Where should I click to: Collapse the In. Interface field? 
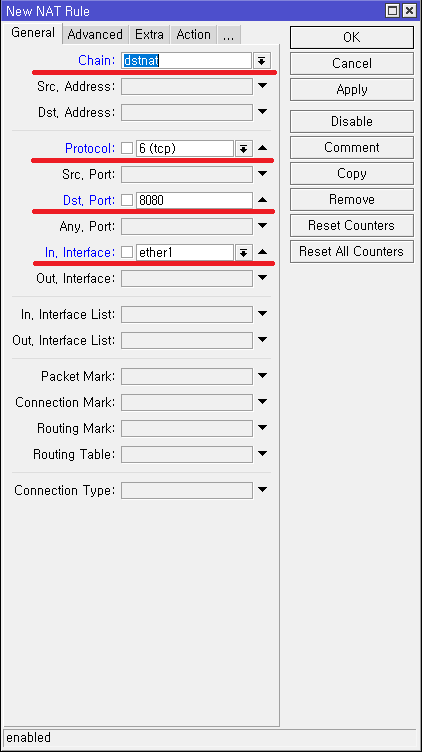click(x=262, y=252)
